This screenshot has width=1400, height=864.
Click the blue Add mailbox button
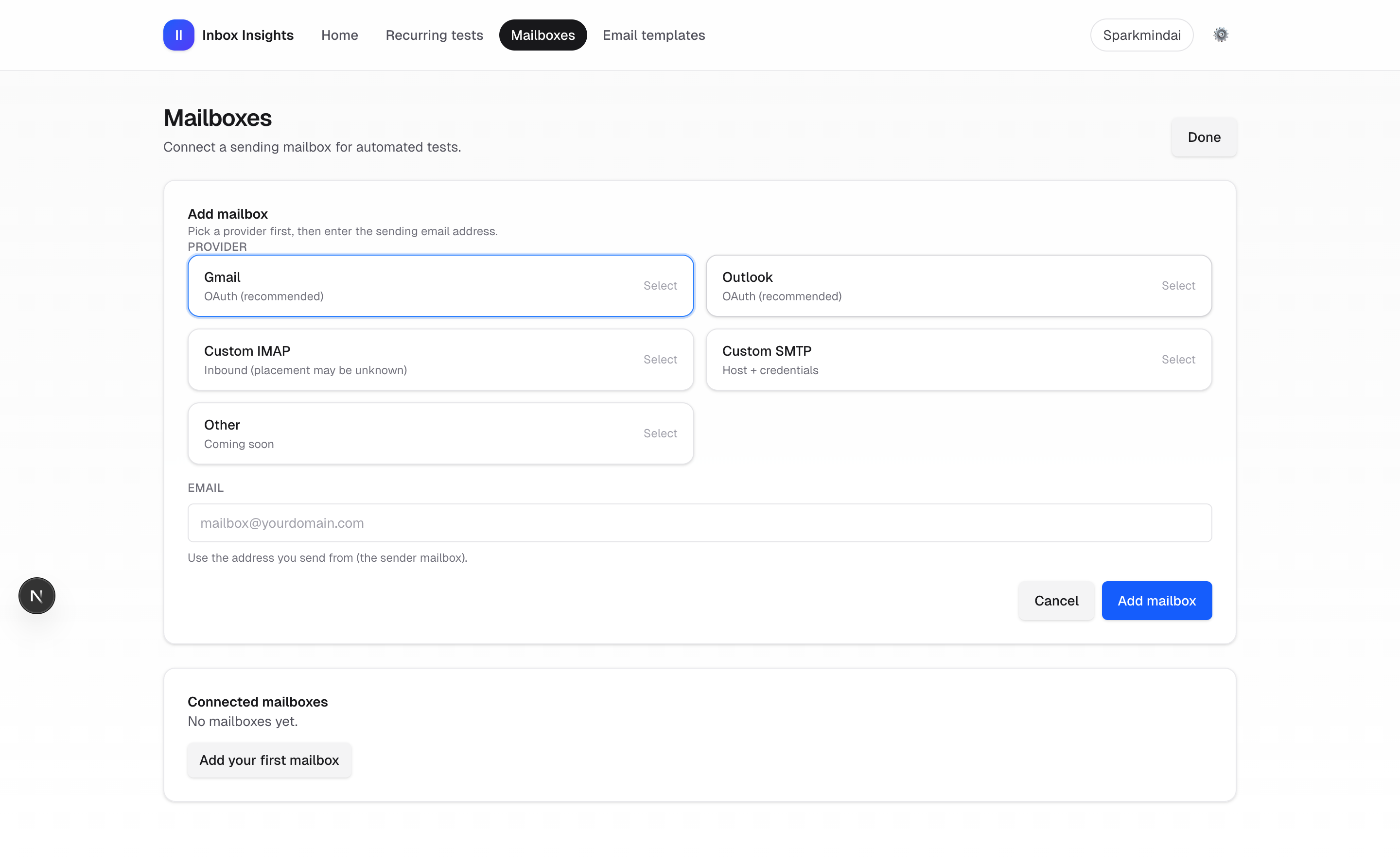pyautogui.click(x=1156, y=601)
